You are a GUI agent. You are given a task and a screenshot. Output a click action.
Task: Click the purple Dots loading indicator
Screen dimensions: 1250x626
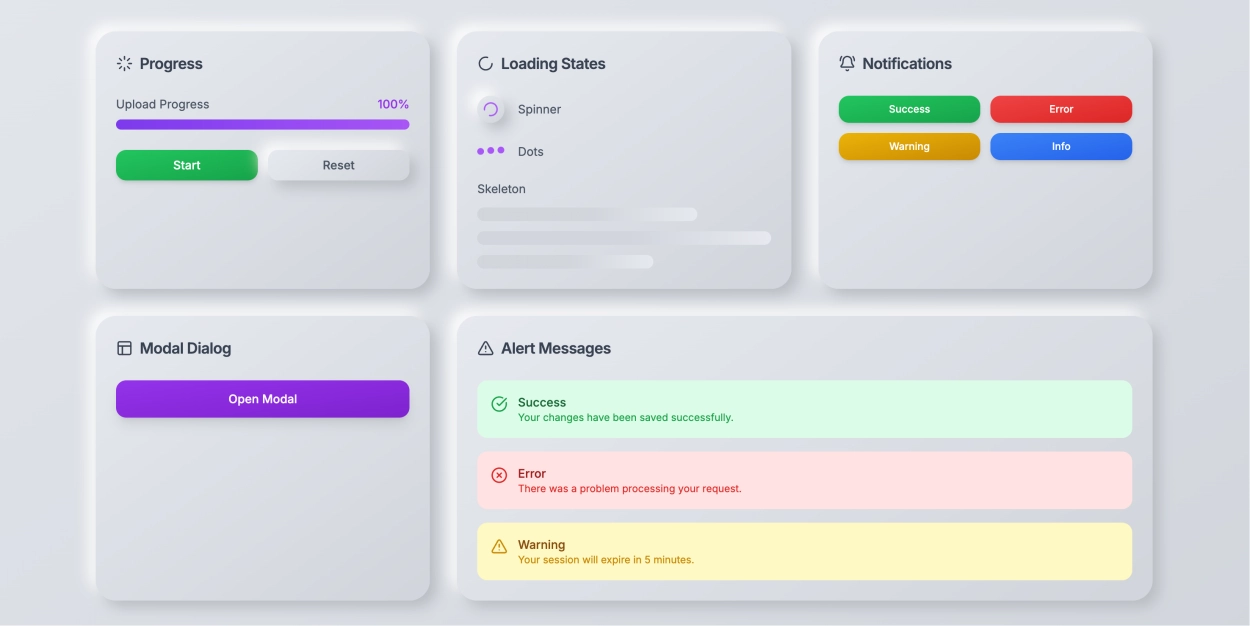[x=489, y=150]
